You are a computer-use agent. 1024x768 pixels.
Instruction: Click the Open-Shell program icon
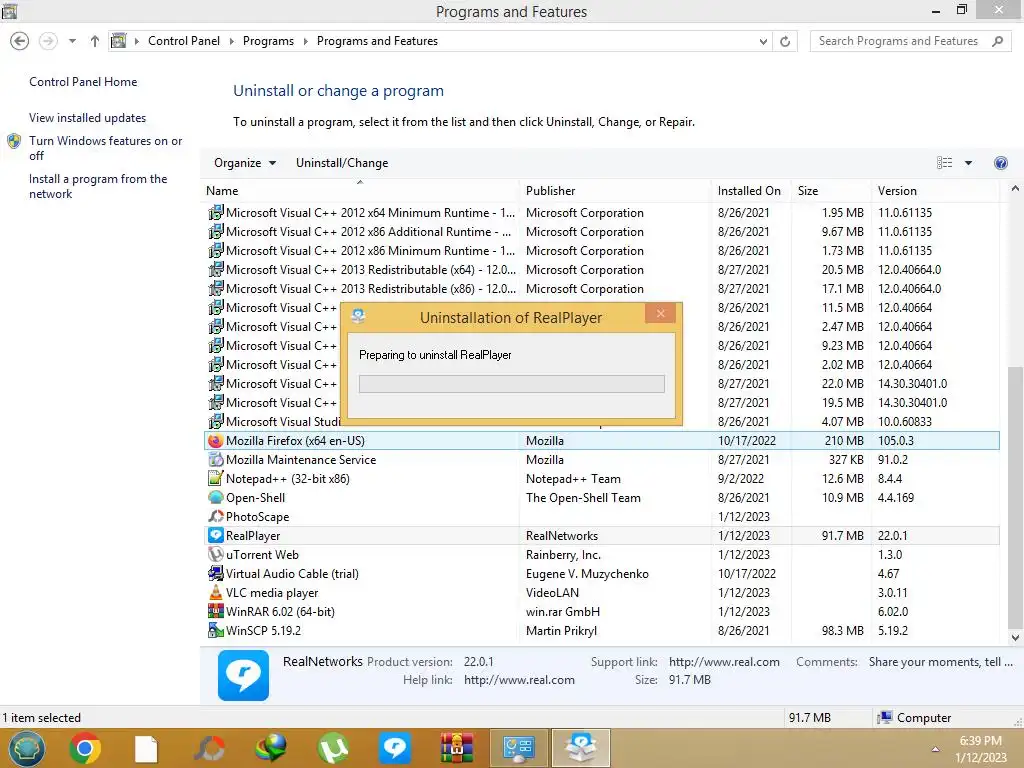click(x=215, y=498)
